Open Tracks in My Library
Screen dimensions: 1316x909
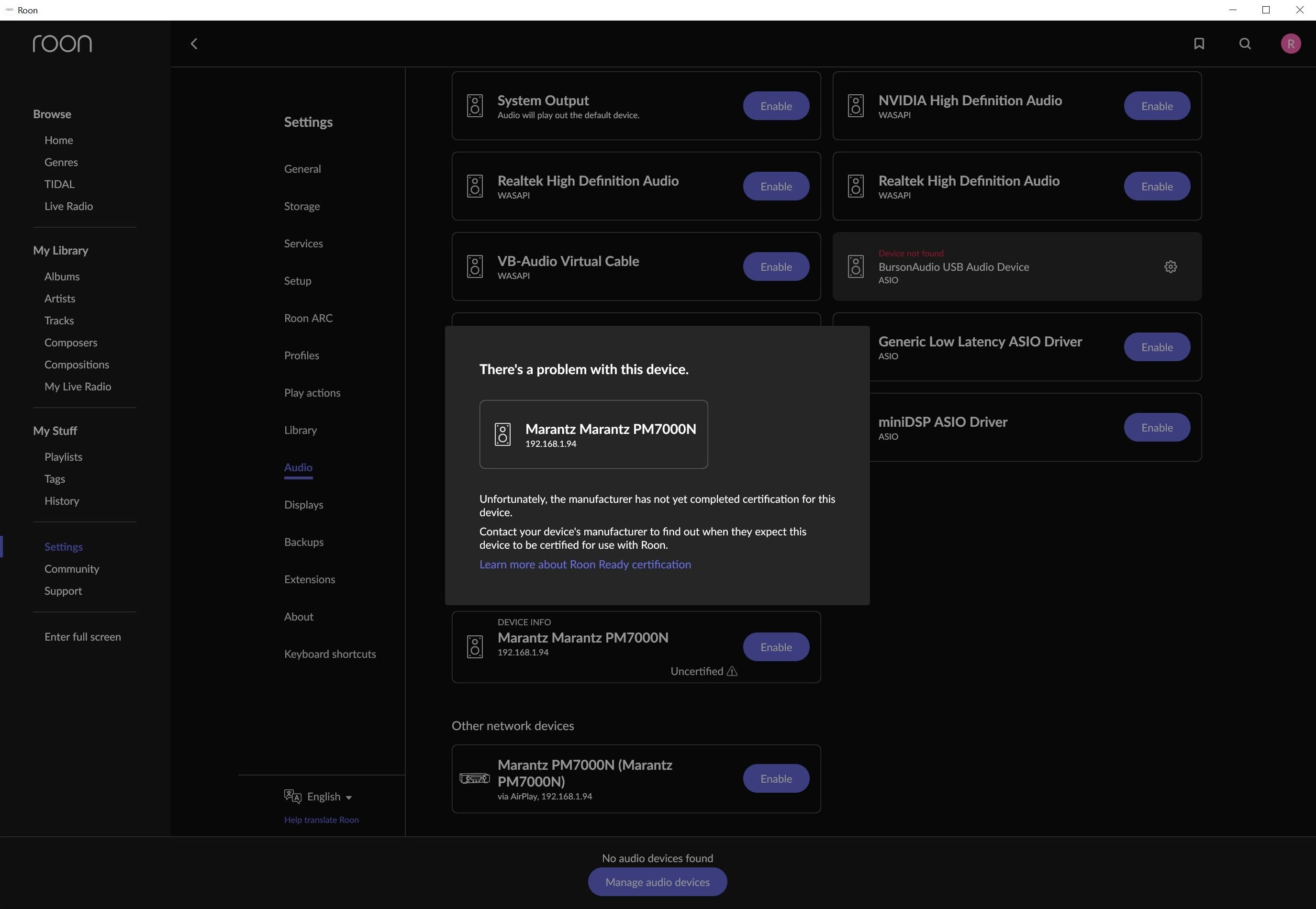coord(59,321)
